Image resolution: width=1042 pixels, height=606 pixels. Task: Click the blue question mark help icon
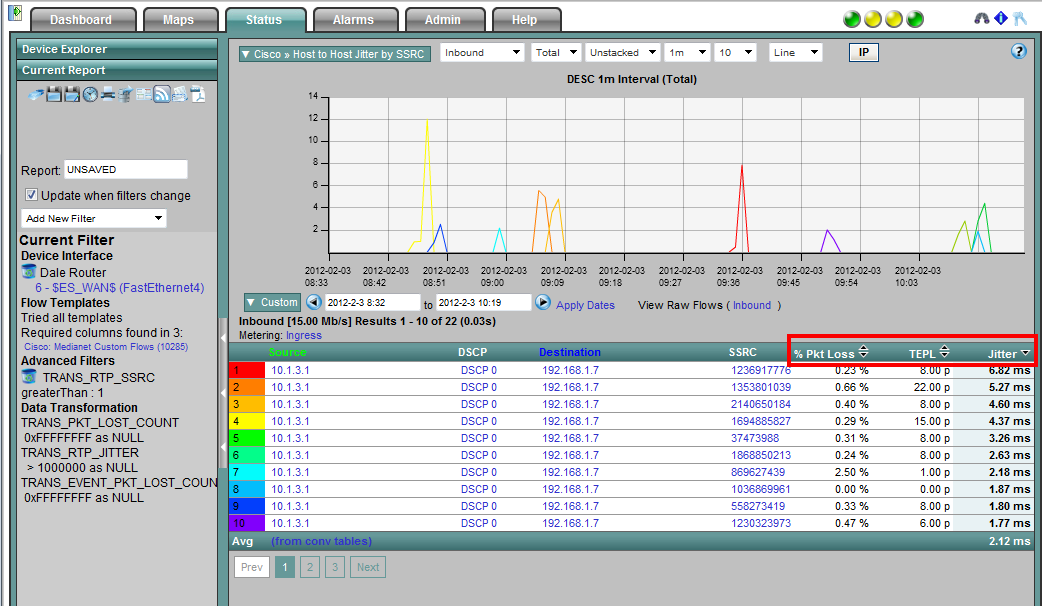pyautogui.click(x=1019, y=52)
